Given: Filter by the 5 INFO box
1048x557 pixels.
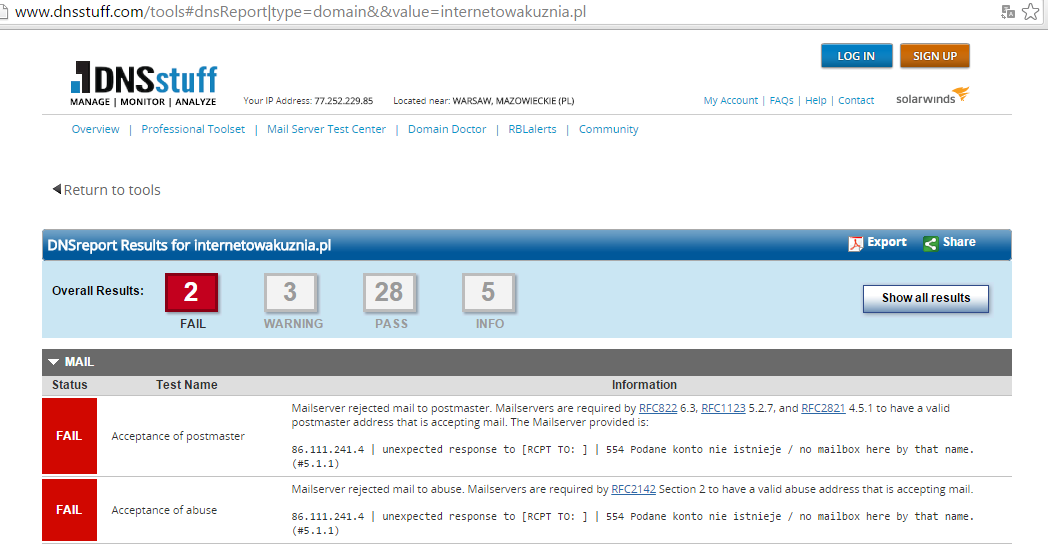Looking at the screenshot, I should 489,292.
